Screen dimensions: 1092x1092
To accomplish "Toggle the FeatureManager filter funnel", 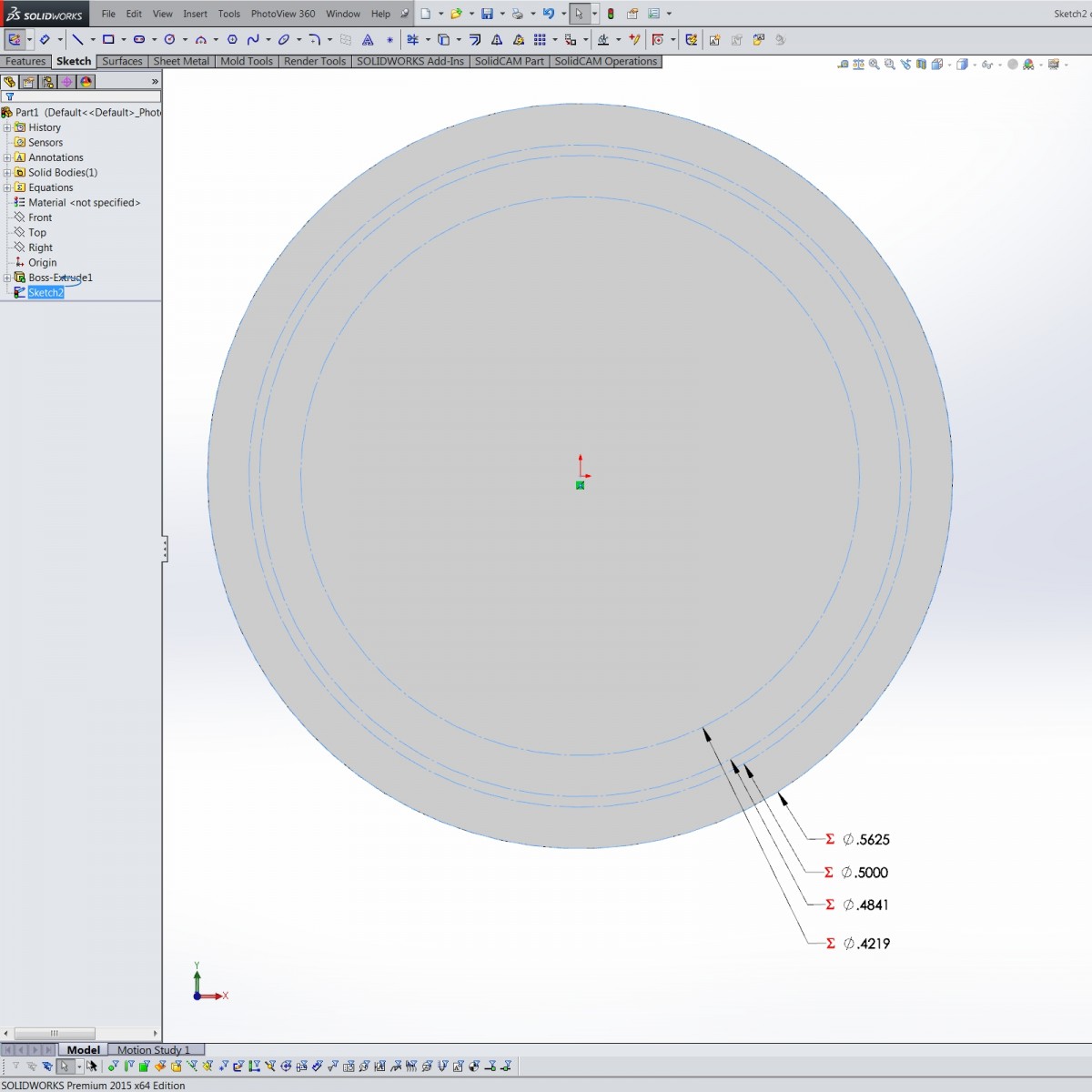I will 7,96.
